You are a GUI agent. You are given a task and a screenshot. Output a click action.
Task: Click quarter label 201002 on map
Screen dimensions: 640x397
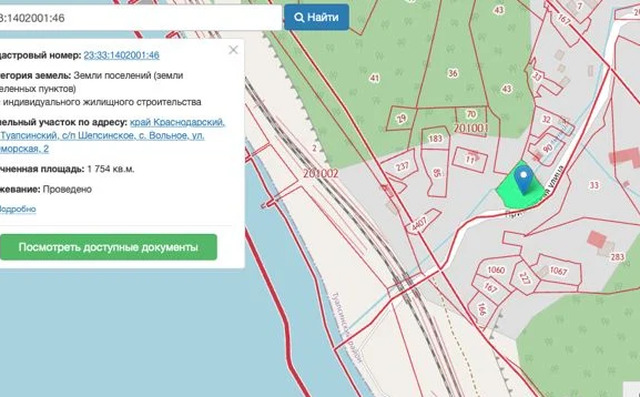pyautogui.click(x=320, y=173)
